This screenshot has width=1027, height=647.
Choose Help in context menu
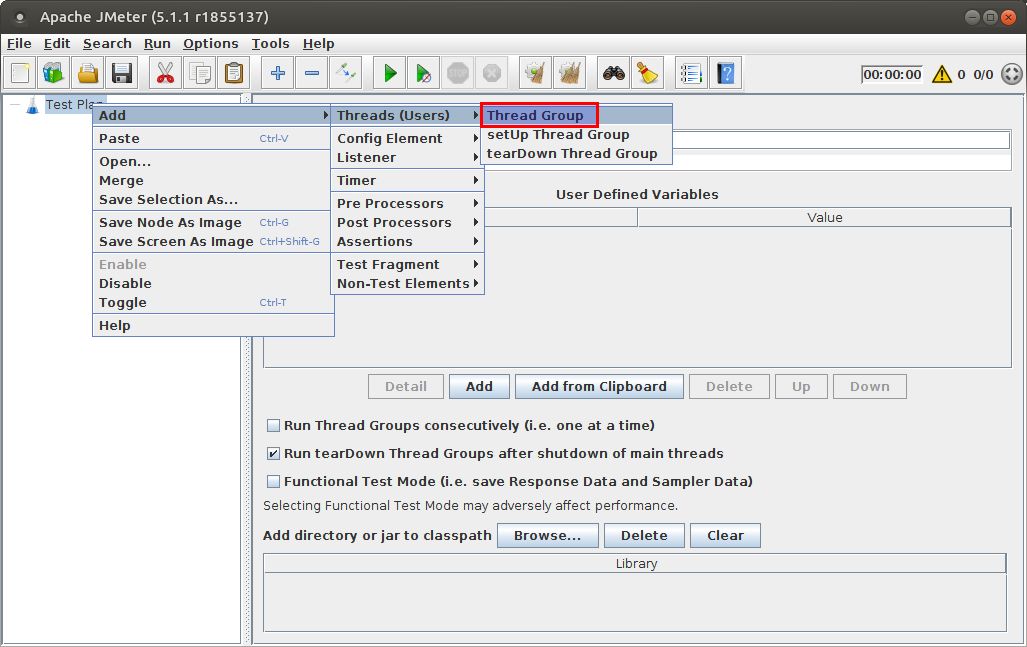pos(213,325)
